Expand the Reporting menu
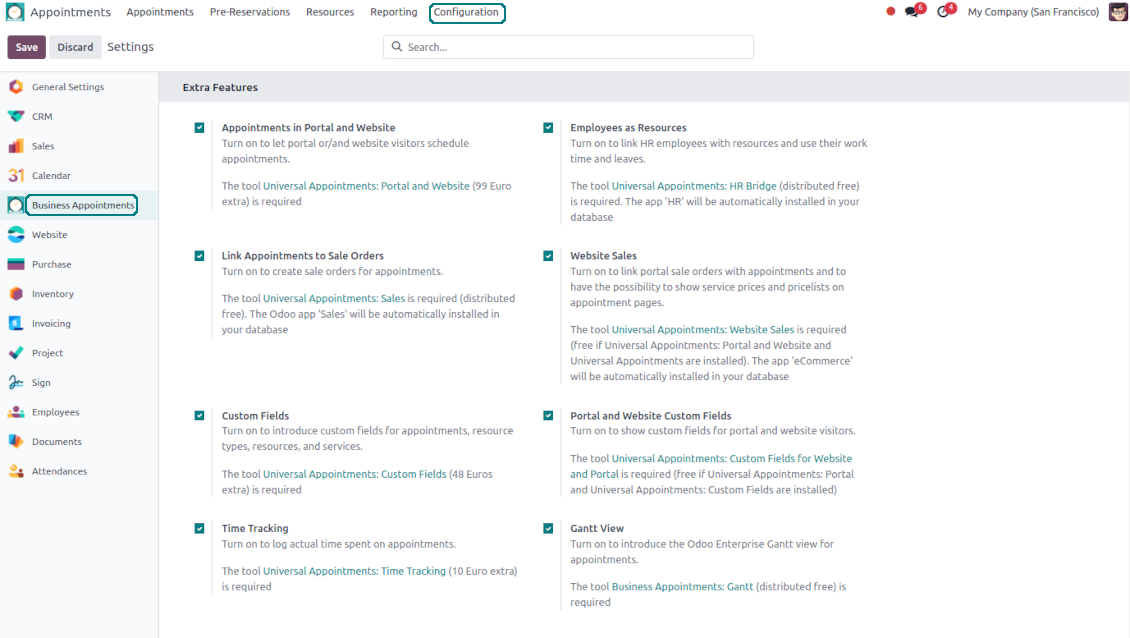Viewport: 1130px width, 638px height. 393,13
